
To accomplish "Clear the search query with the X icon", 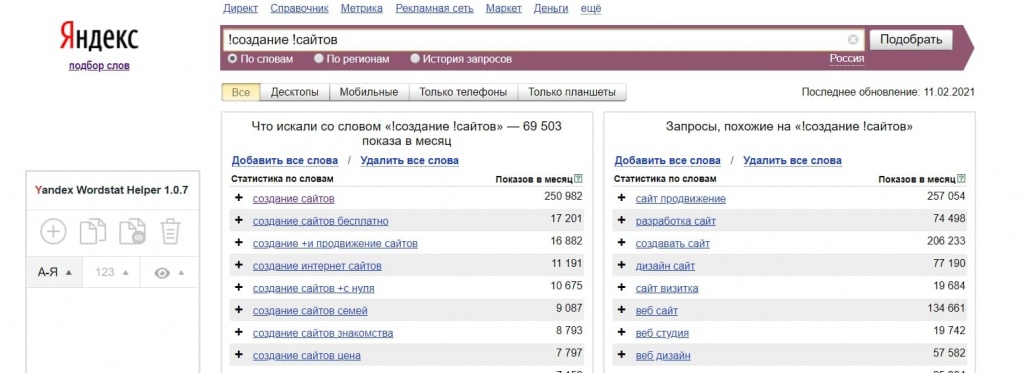I will pyautogui.click(x=853, y=40).
